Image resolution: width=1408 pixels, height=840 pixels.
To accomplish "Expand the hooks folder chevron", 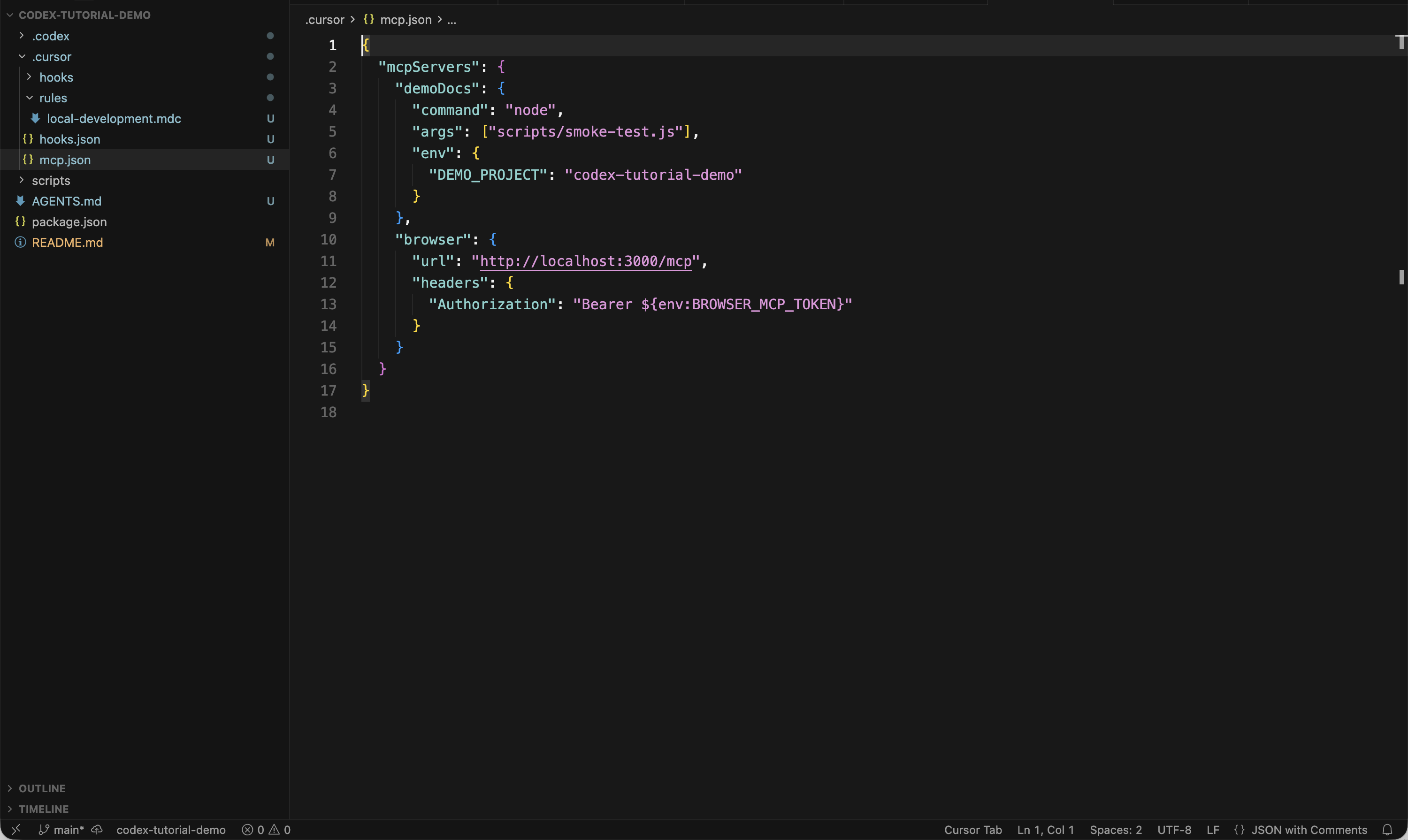I will click(29, 77).
